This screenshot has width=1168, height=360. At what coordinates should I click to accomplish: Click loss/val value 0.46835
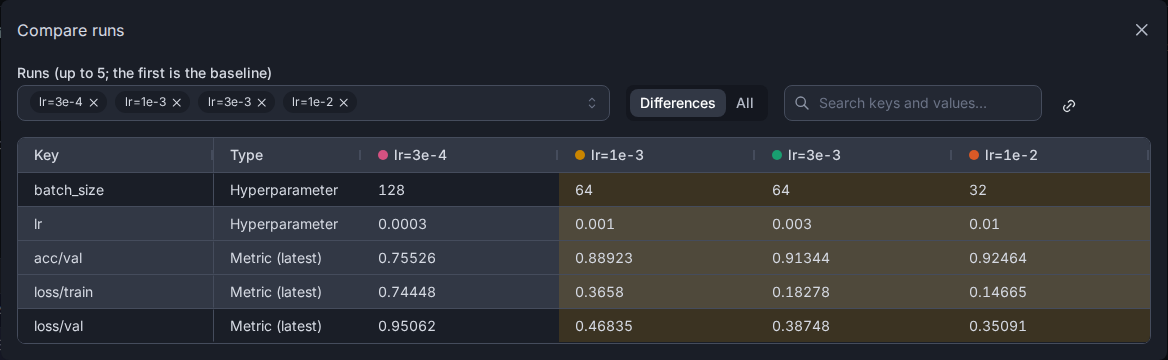tap(604, 326)
